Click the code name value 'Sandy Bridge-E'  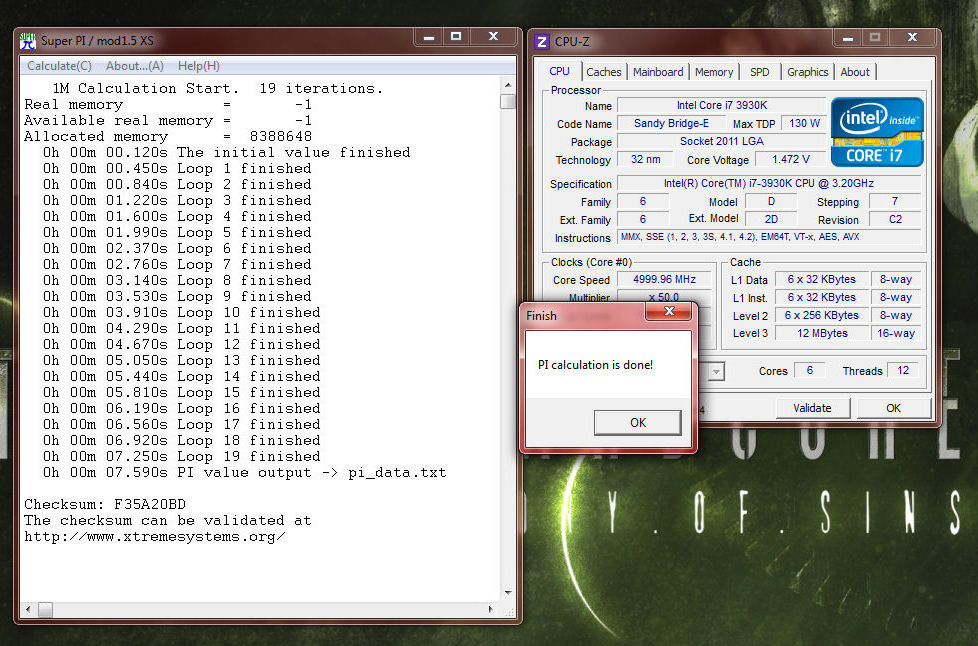coord(671,123)
